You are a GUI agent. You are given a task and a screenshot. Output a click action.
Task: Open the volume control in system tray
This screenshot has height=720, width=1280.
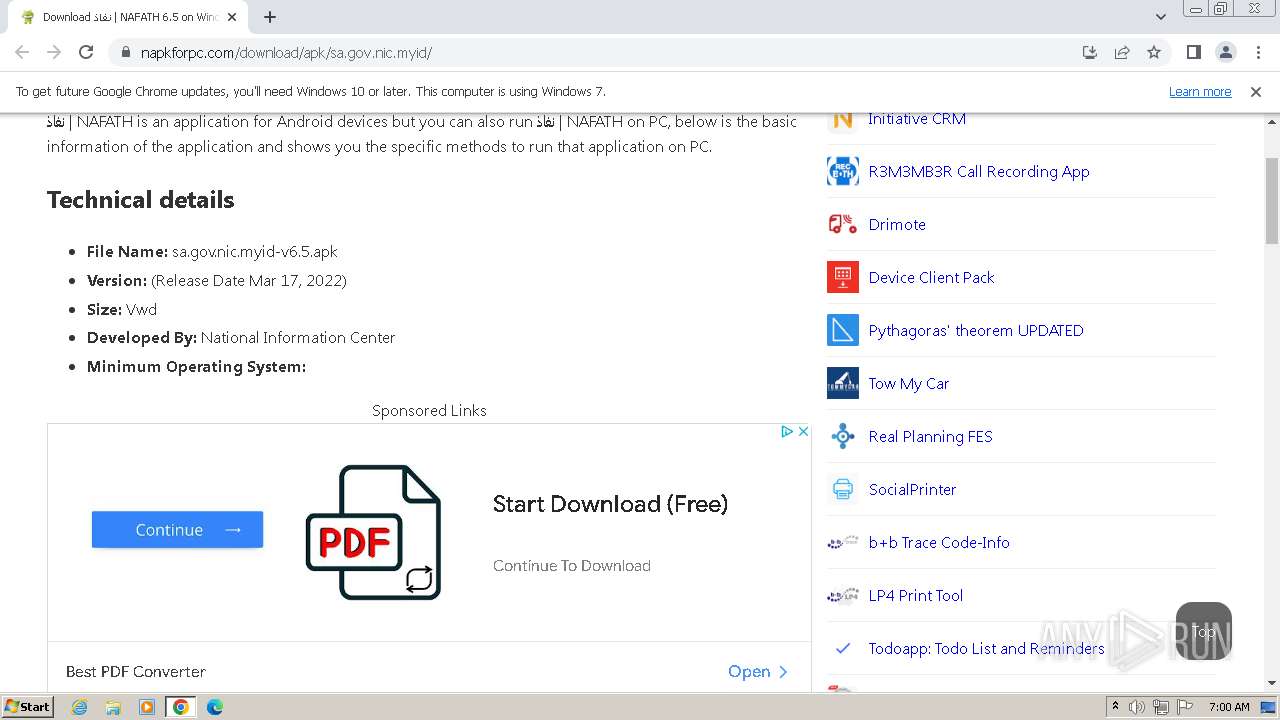1137,707
